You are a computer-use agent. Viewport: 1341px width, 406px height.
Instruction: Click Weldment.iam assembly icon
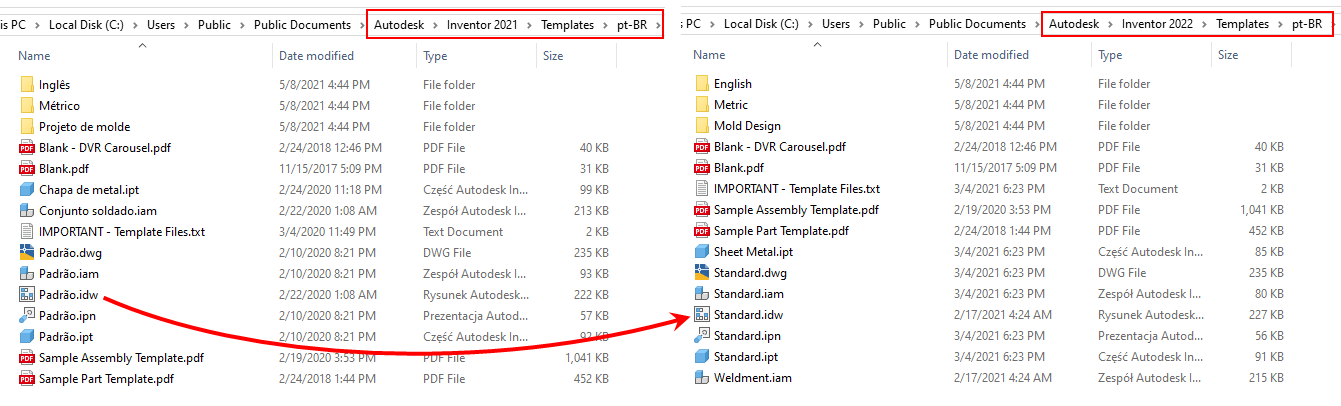[x=702, y=378]
